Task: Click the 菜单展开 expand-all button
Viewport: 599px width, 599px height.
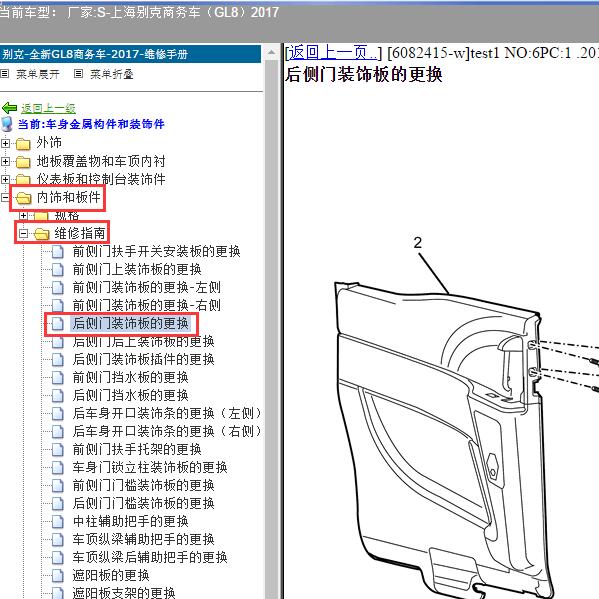Action: 37,74
